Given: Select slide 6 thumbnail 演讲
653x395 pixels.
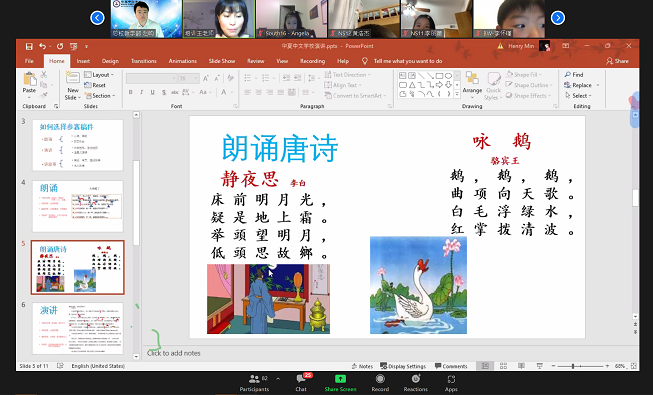Looking at the screenshot, I should pyautogui.click(x=77, y=328).
